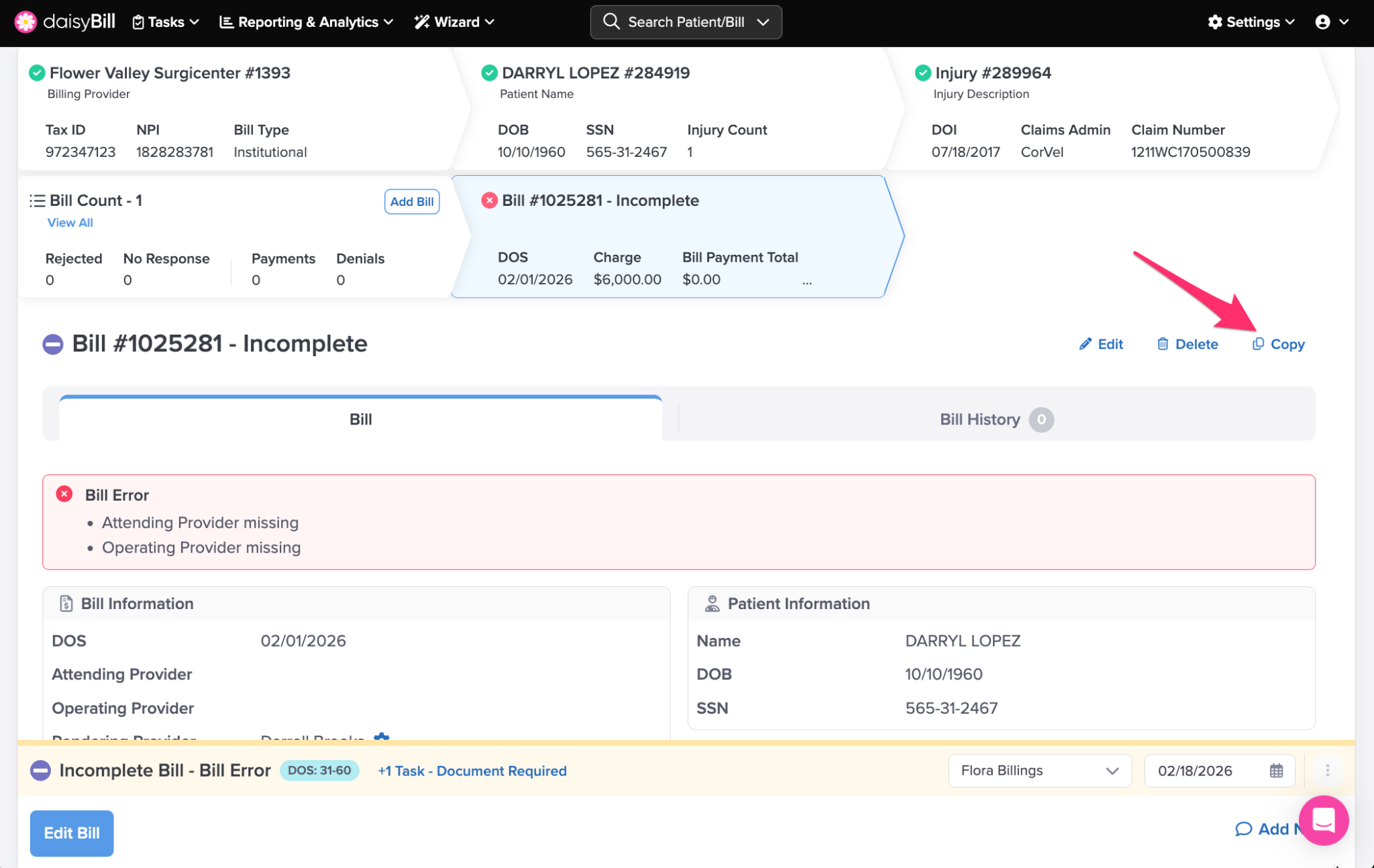The image size is (1374, 868).
Task: Expand the Search Patient/Bill dropdown
Action: coord(763,22)
